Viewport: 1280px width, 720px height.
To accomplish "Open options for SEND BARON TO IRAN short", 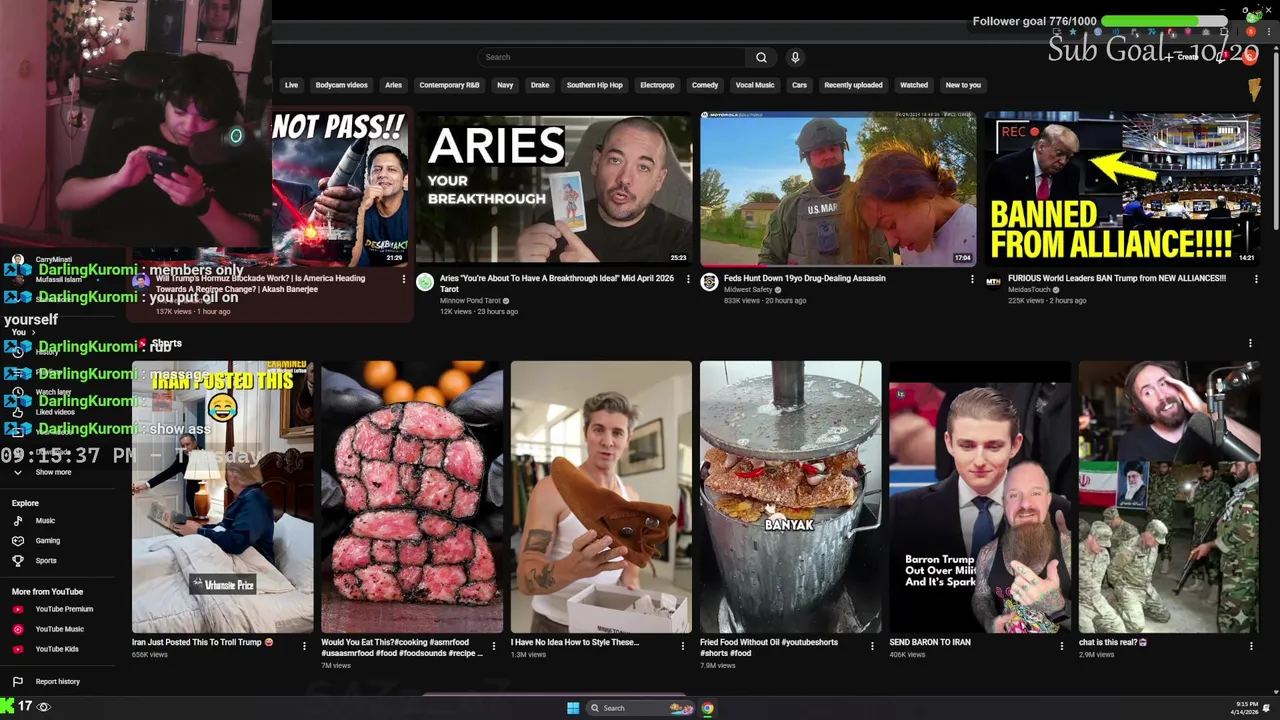I will tap(1062, 646).
